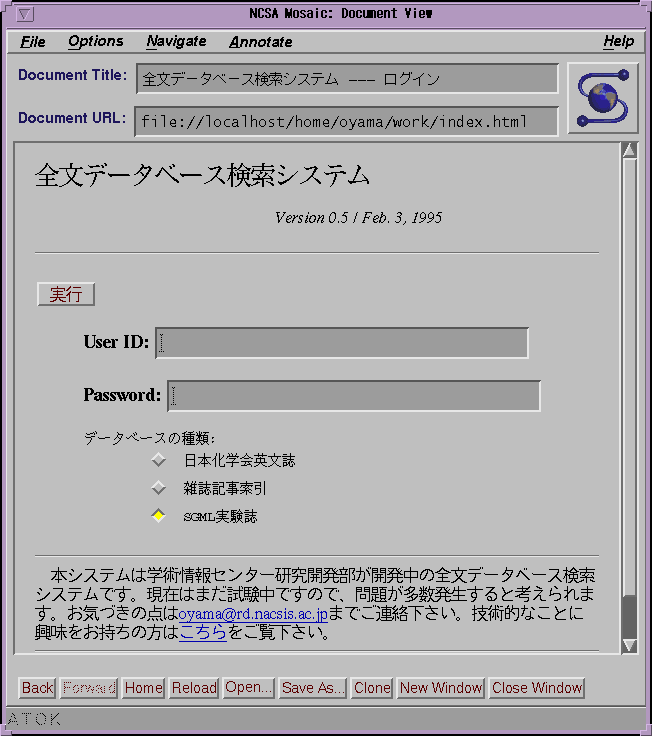Click the Reload button

tap(194, 688)
